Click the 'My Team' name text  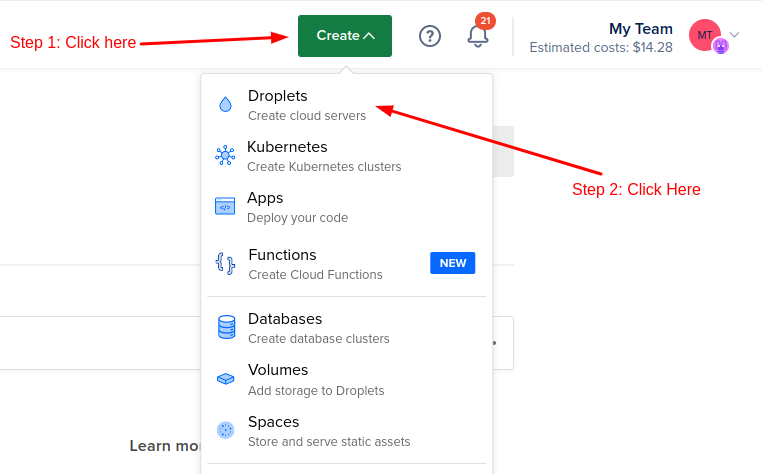[x=641, y=29]
